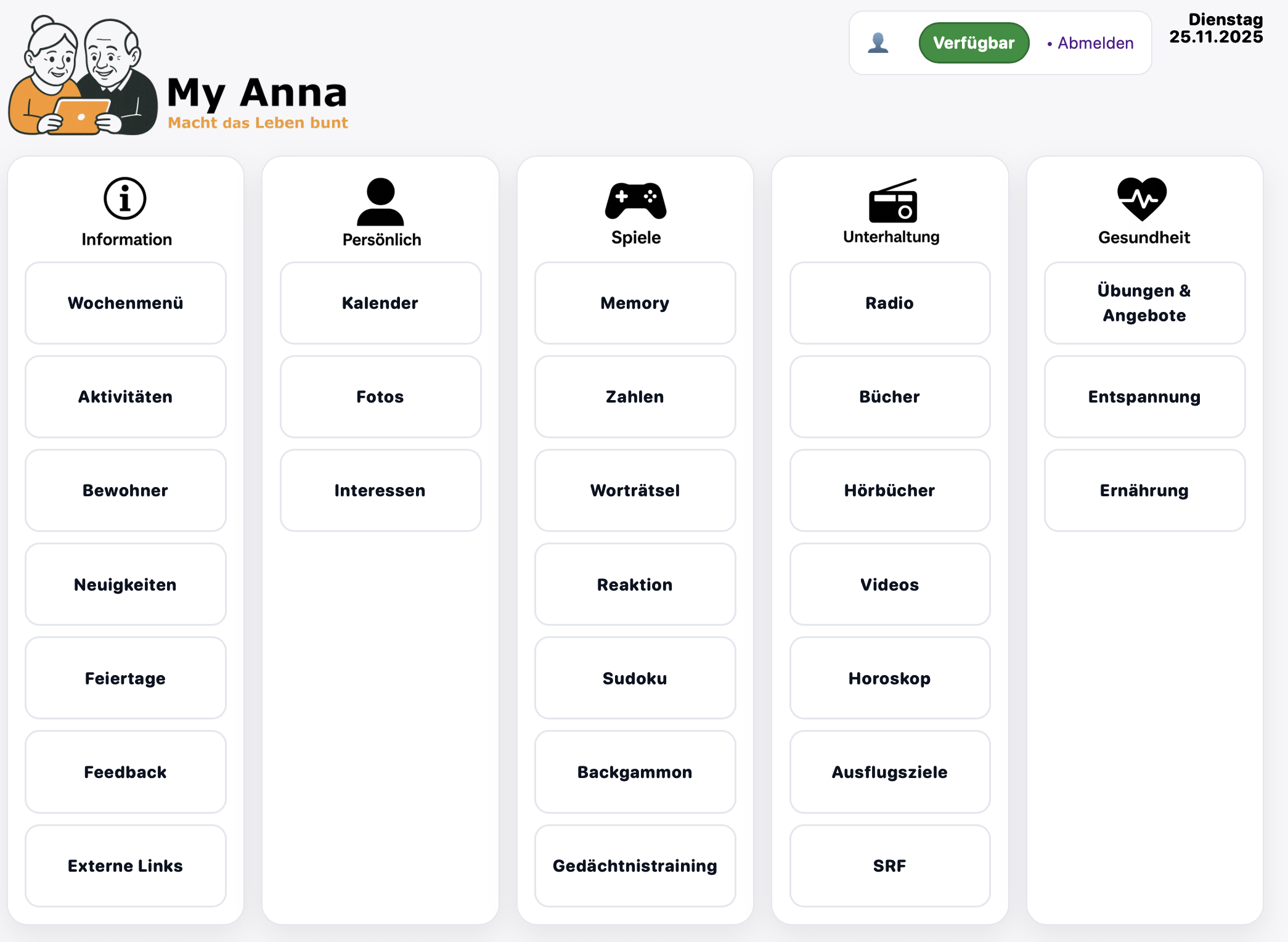Select the Ernährung health tile
1288x942 pixels.
pos(1144,491)
